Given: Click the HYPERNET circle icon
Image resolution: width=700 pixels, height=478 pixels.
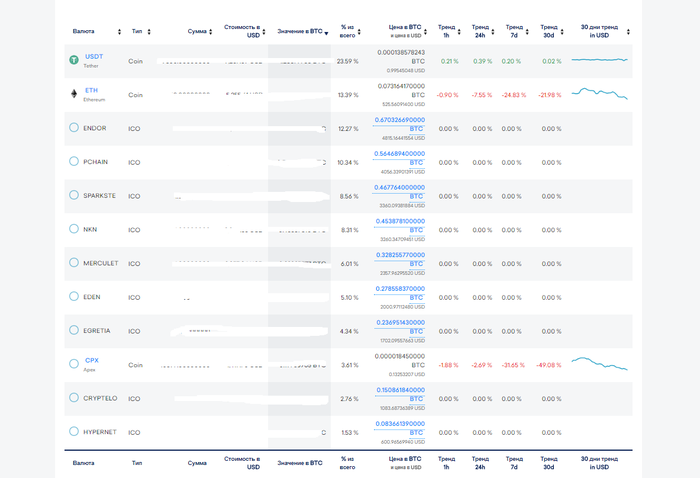Looking at the screenshot, I should [x=74, y=431].
